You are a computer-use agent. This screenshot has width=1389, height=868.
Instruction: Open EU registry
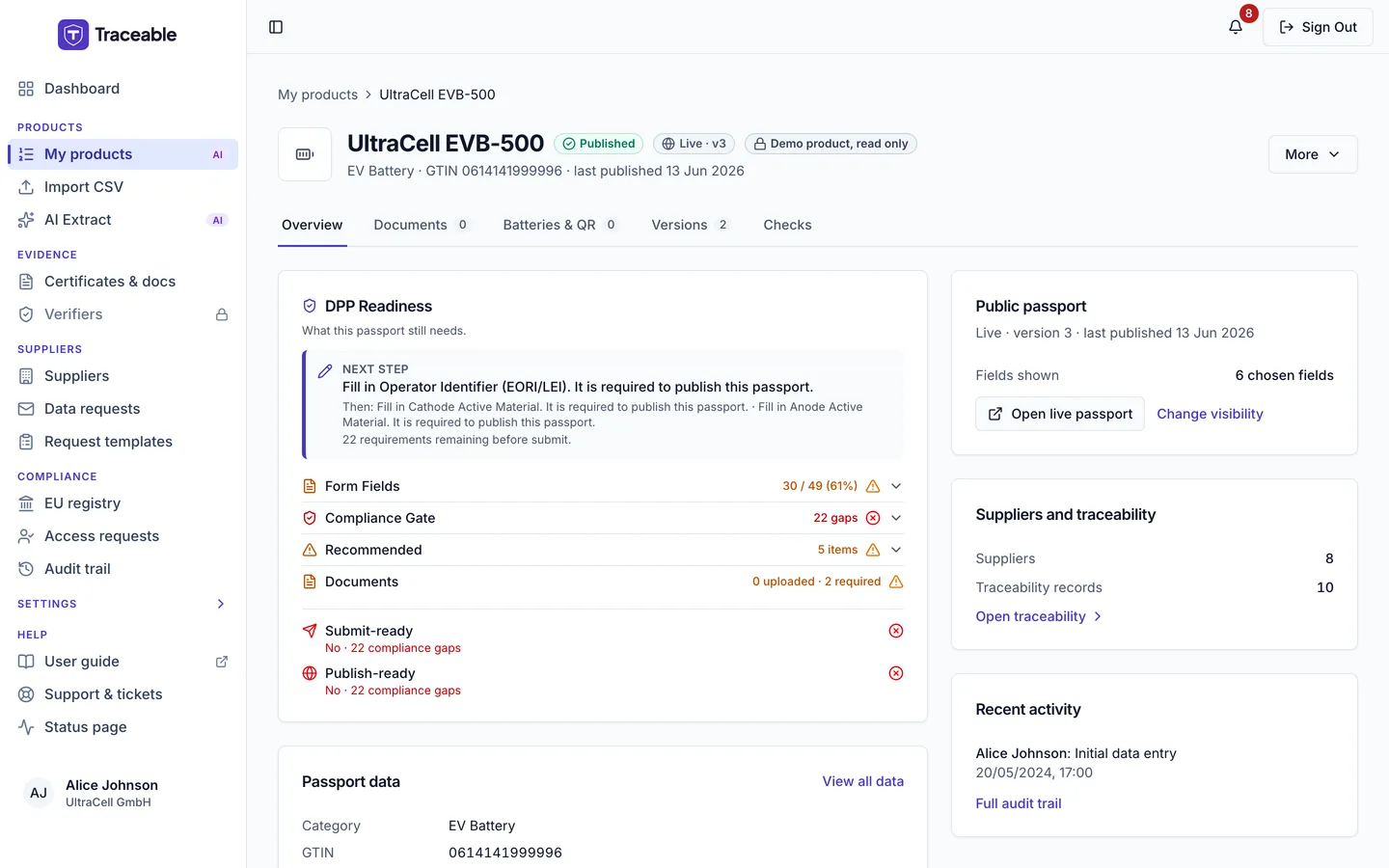pyautogui.click(x=123, y=503)
